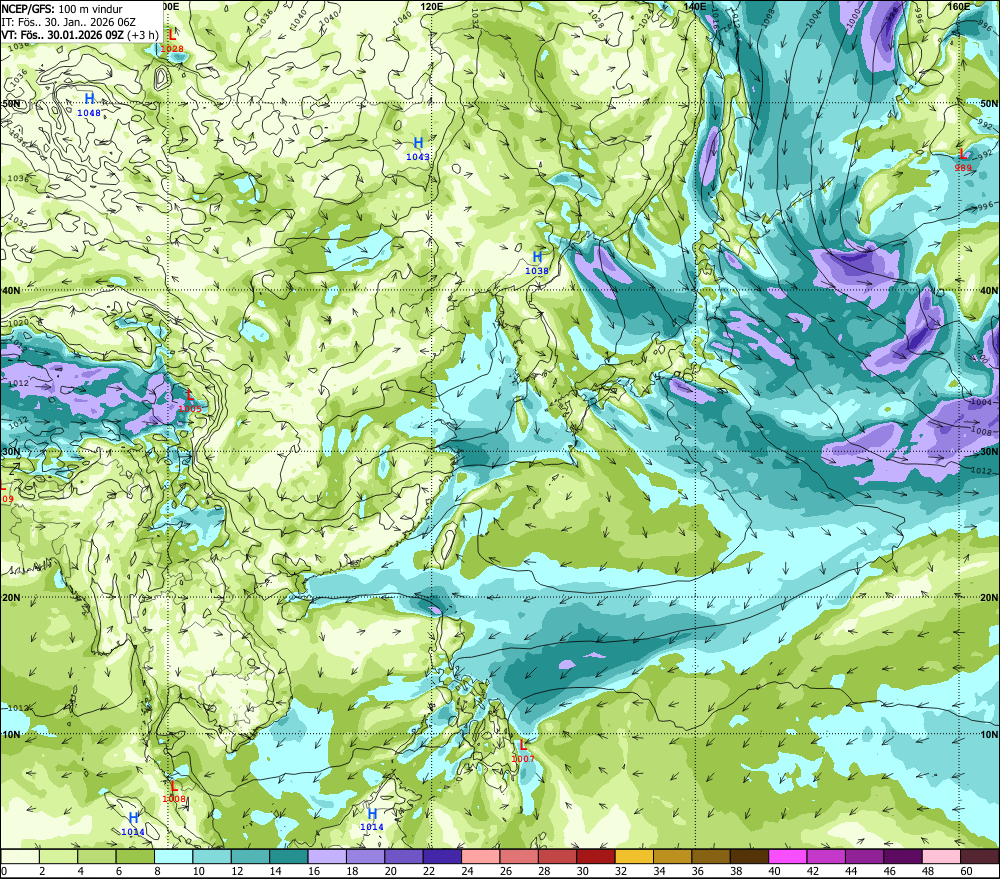1000x879 pixels.
Task: Click the legend value label 60
Action: pos(966,871)
